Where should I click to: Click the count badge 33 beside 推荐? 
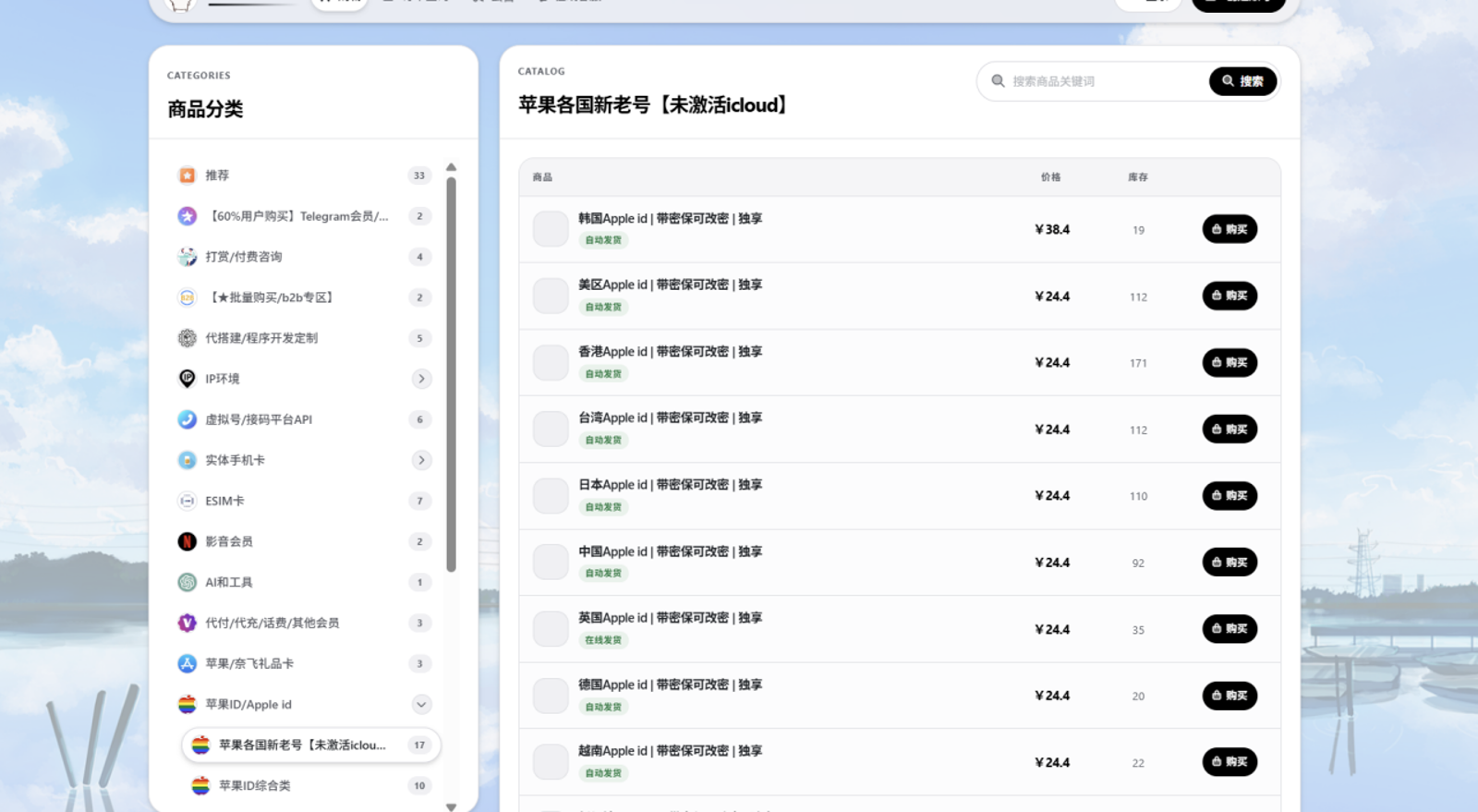click(x=419, y=176)
